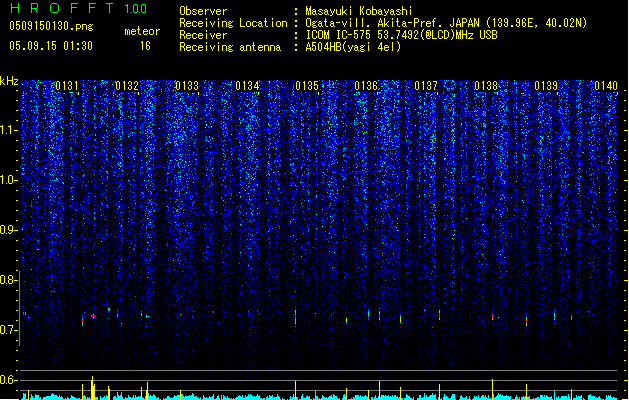This screenshot has width=629, height=400.
Task: Click the 0137 time marker
Action: [x=426, y=86]
